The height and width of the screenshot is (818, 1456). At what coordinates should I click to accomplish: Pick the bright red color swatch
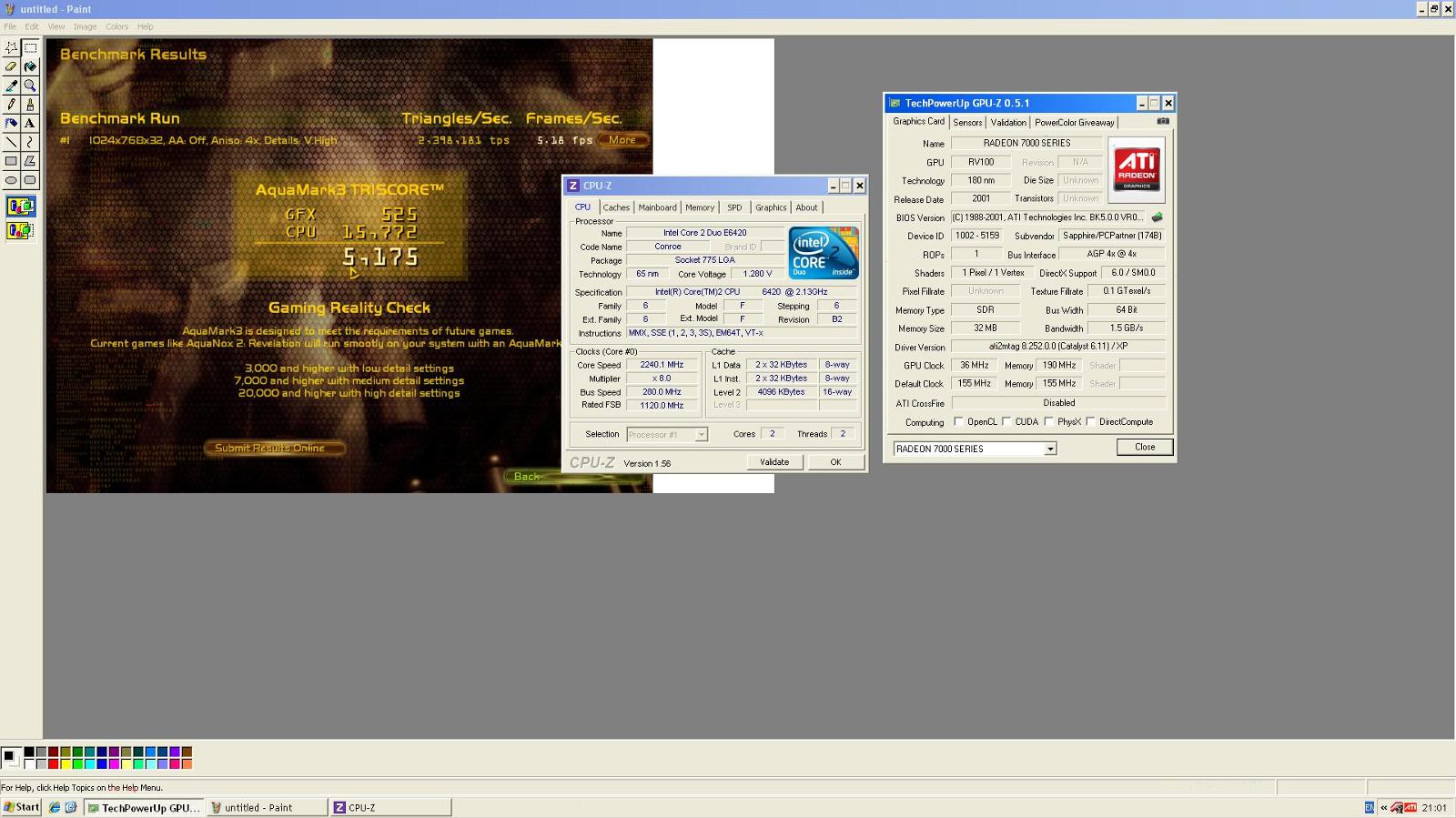tap(54, 764)
